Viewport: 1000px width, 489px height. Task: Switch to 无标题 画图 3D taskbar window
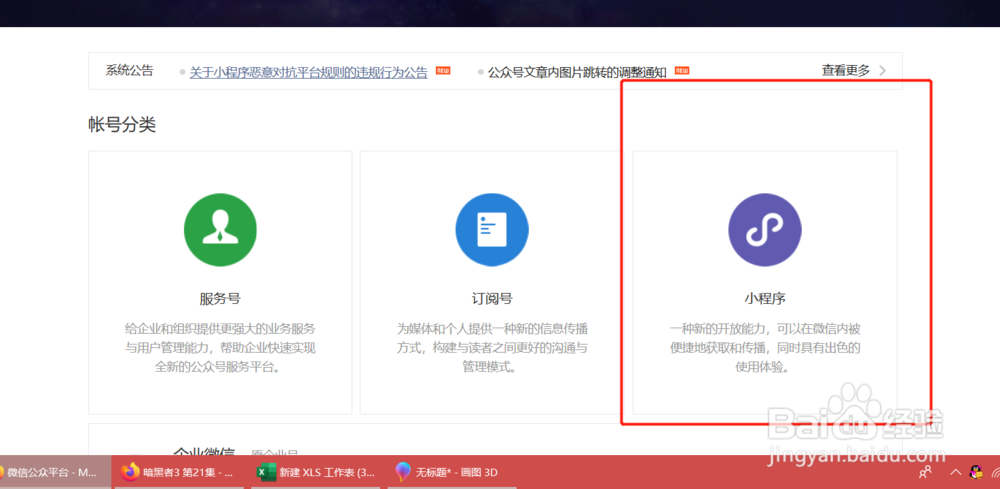coord(450,472)
